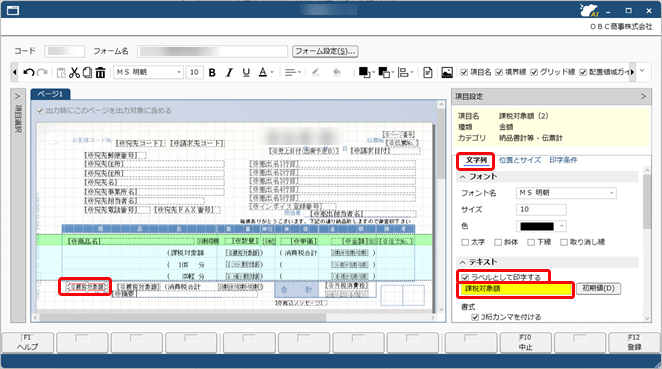Open フォーム設定(S)... dialog

click(x=325, y=52)
